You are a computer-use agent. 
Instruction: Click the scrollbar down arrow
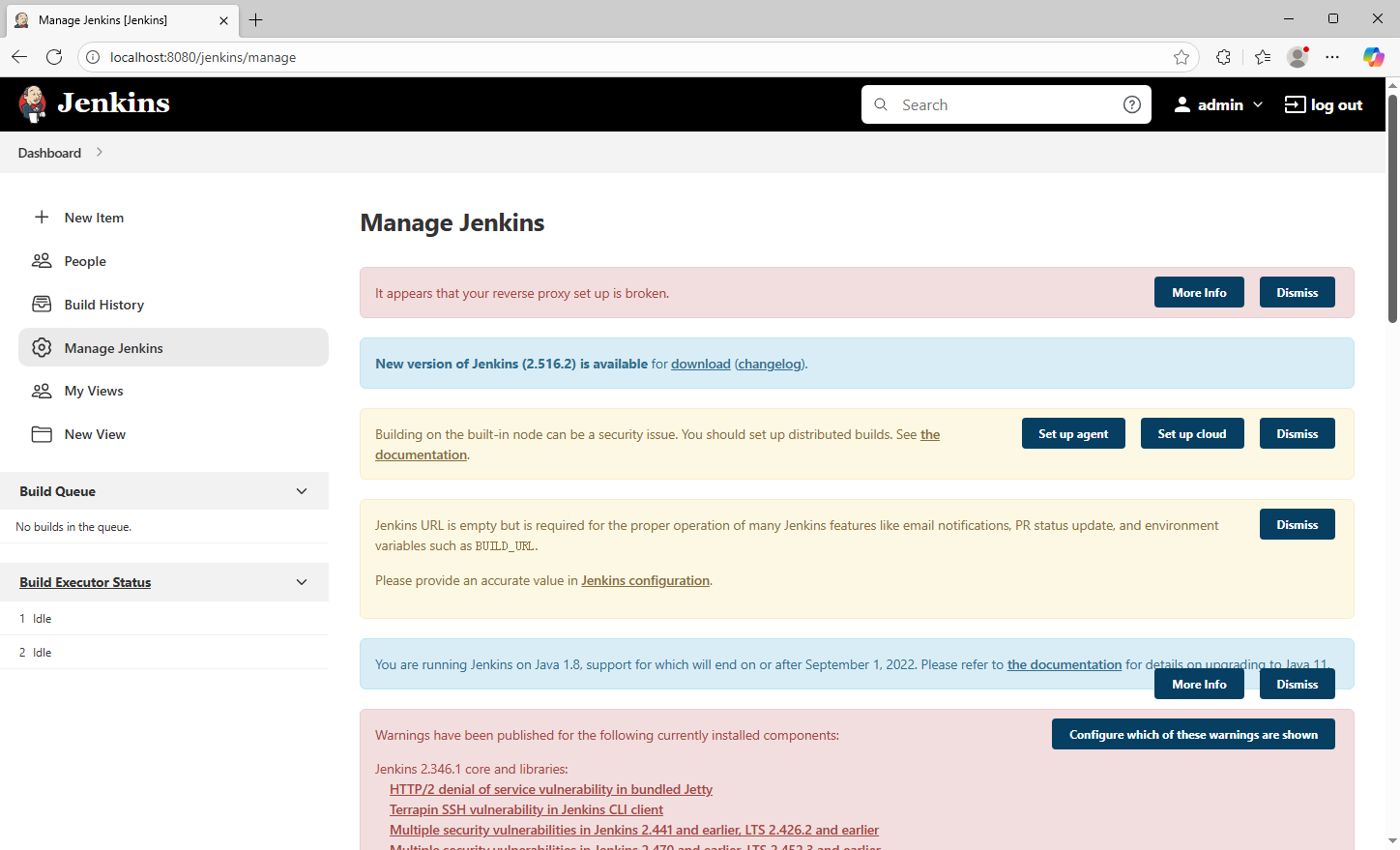1393,841
